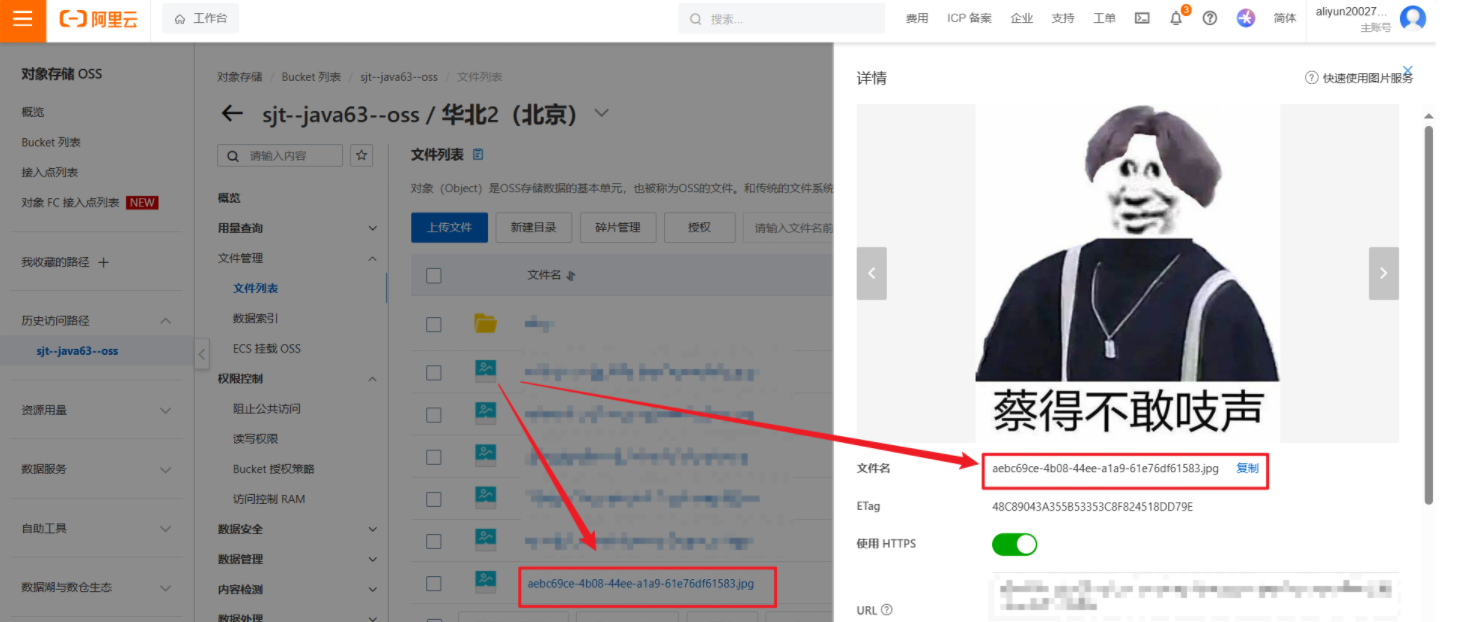Select 文件列表 in navigation

click(256, 288)
